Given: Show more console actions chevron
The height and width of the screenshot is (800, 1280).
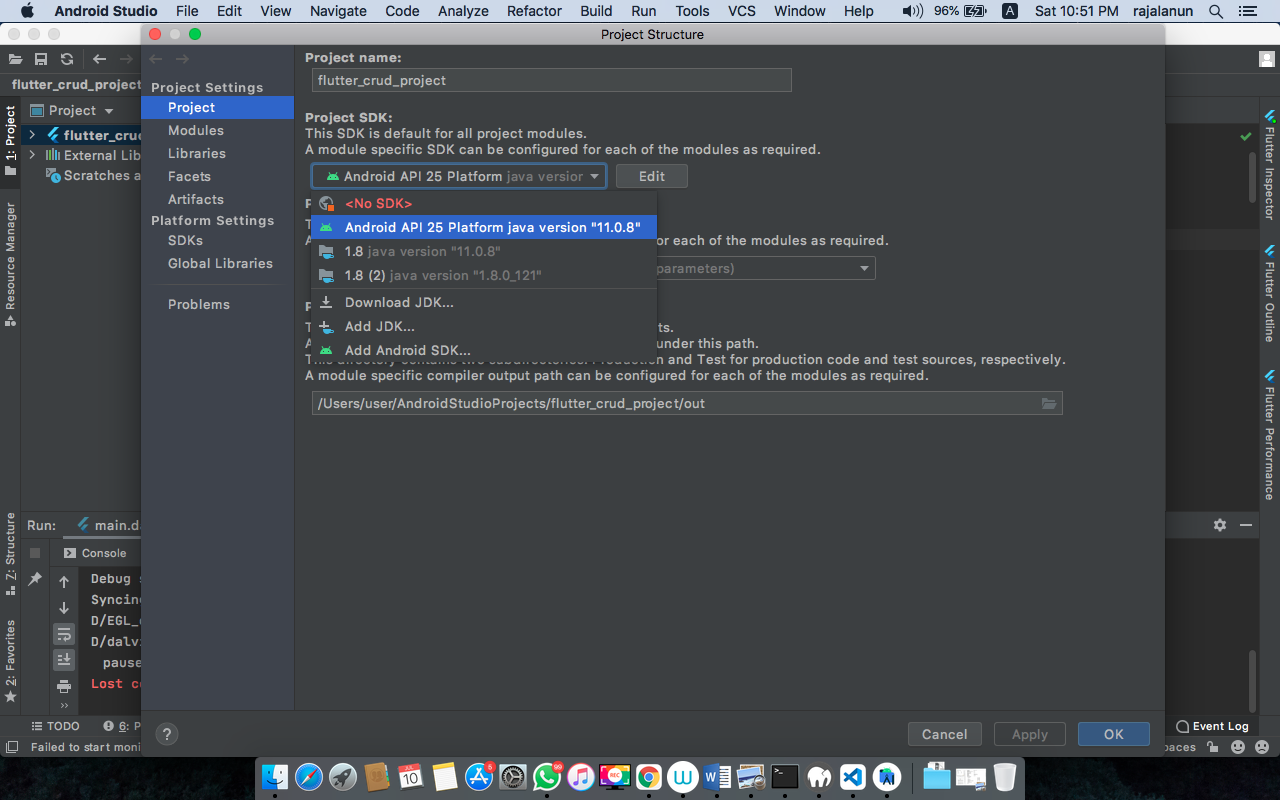Looking at the screenshot, I should [x=64, y=705].
